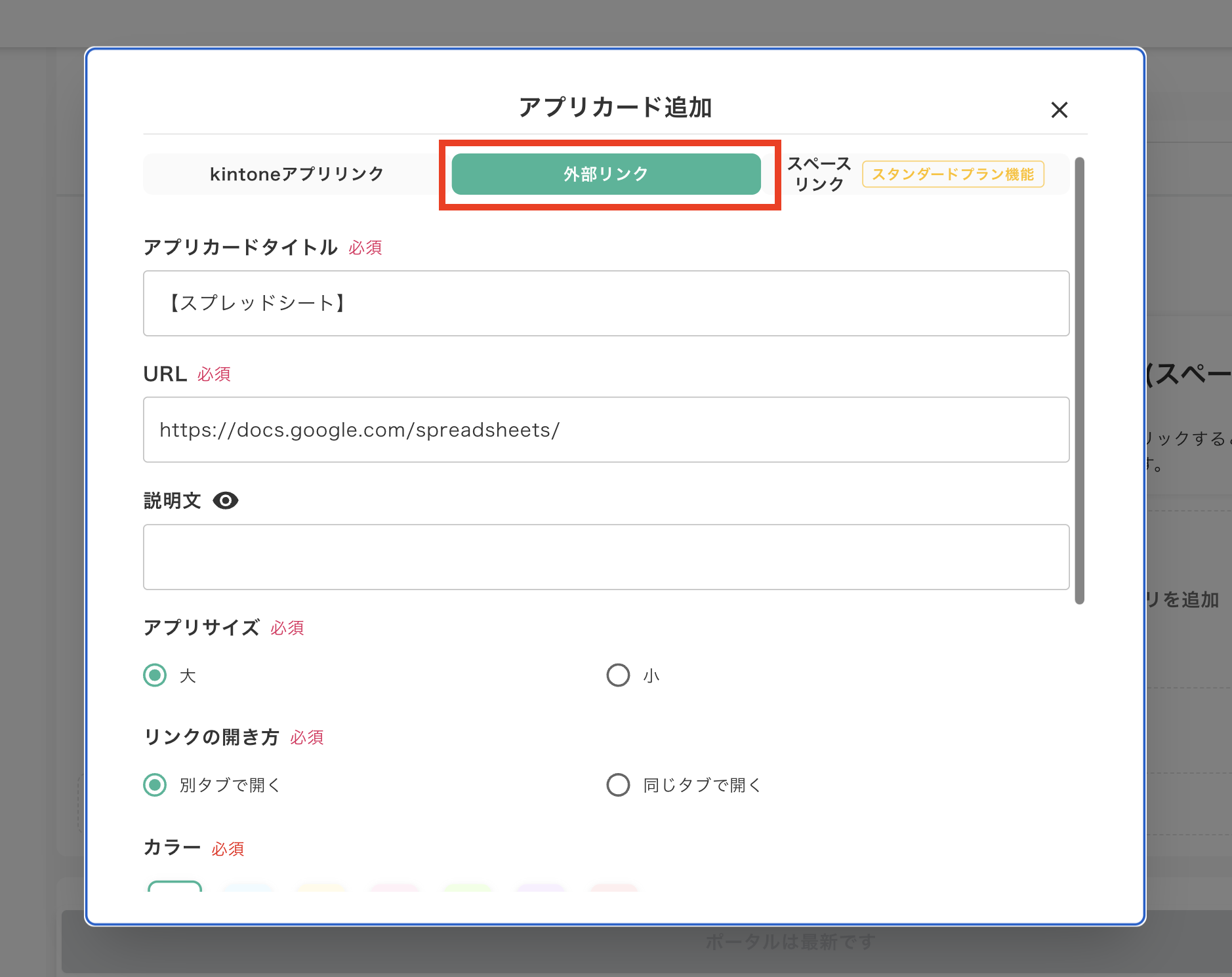Click the スタンダードプラン機能 badge
Viewport: 1232px width, 977px height.
953,174
